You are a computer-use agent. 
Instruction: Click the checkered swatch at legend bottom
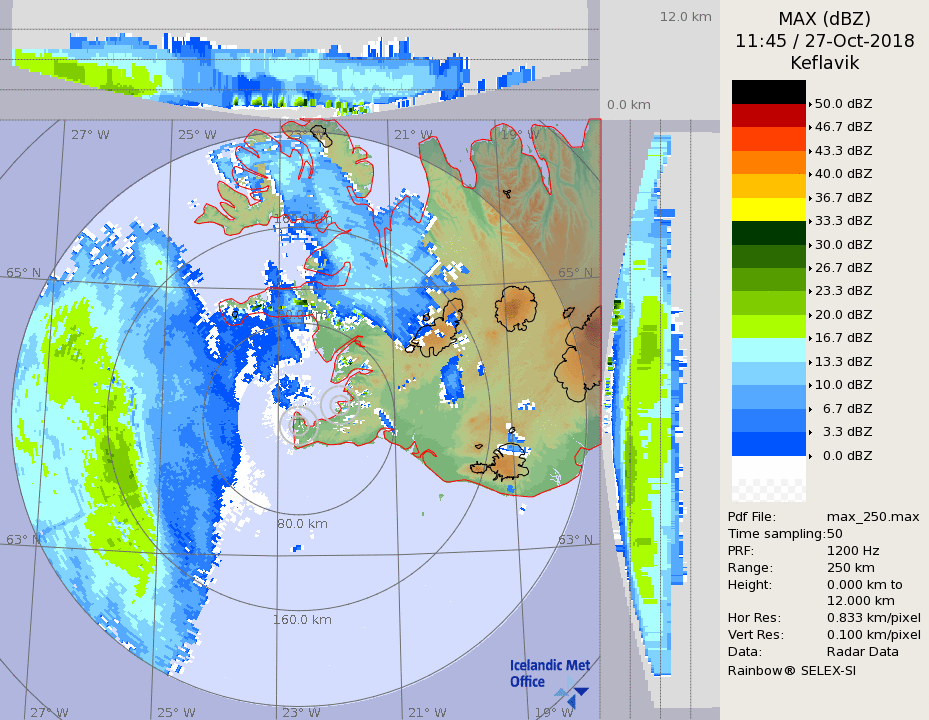click(768, 490)
